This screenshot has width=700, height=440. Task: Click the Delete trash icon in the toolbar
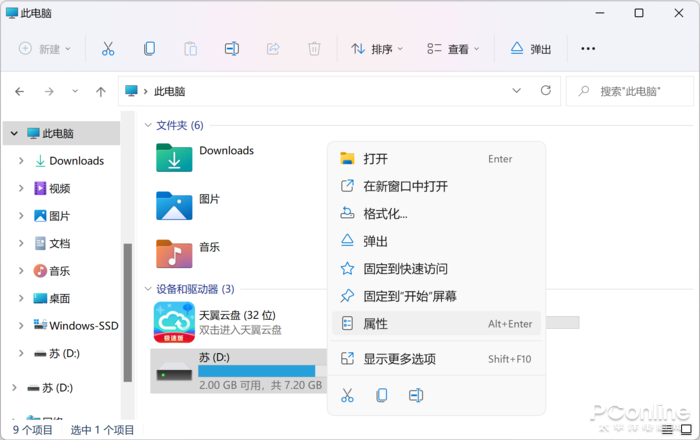coord(314,49)
